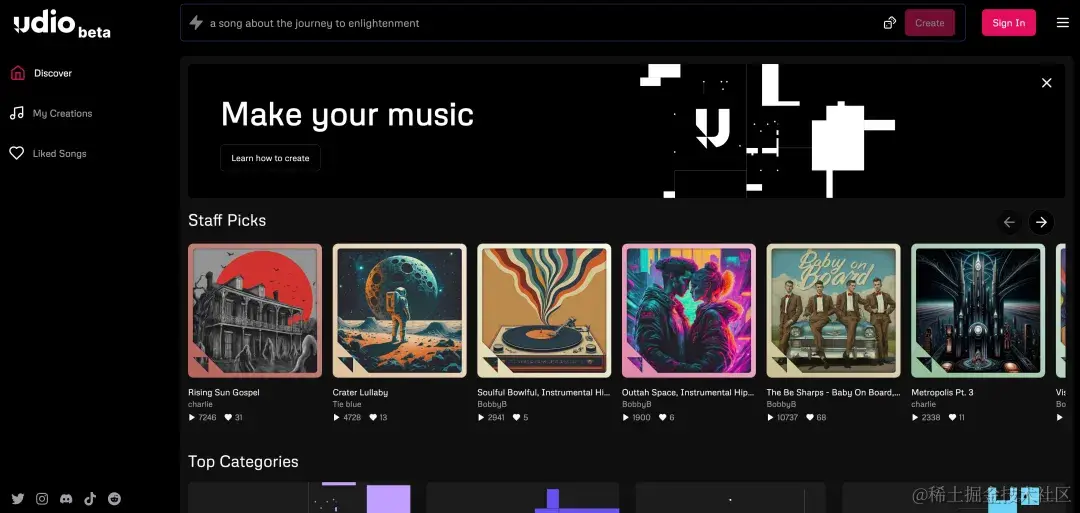Click the Metropolis Pt. 3 title
This screenshot has width=1080, height=513.
point(942,392)
